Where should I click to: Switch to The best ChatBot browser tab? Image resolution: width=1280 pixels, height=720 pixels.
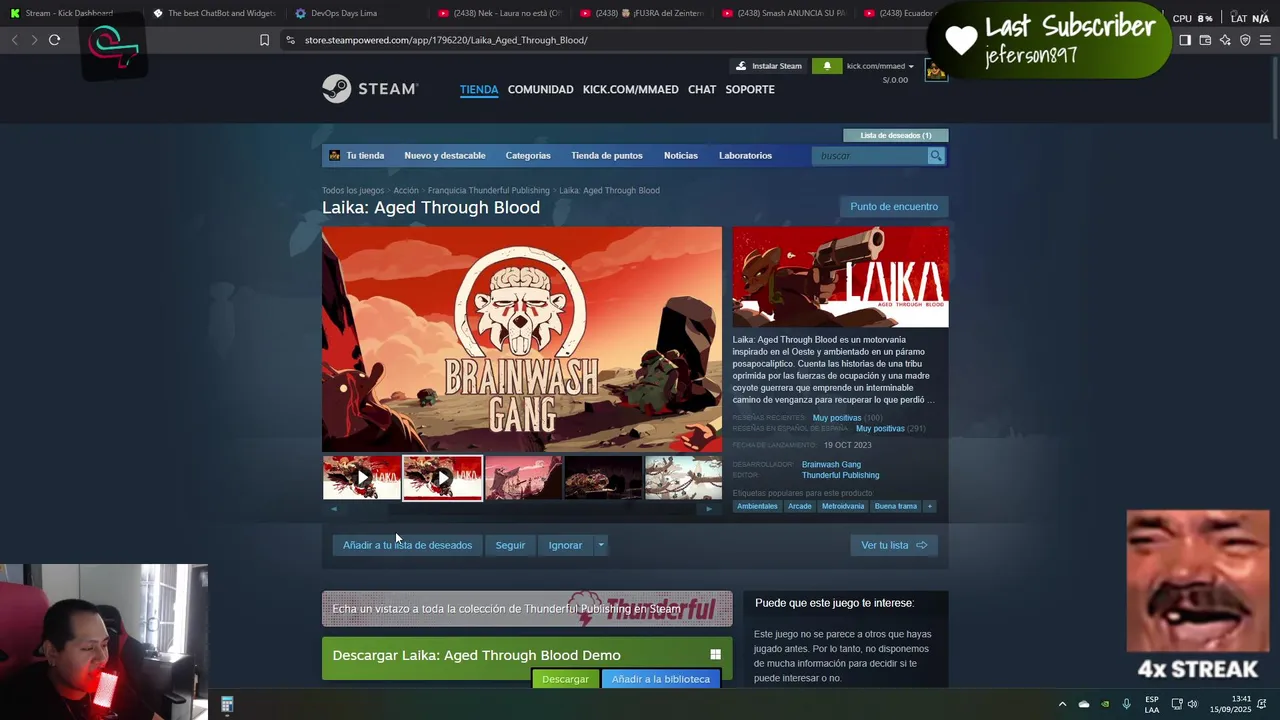pos(213,13)
